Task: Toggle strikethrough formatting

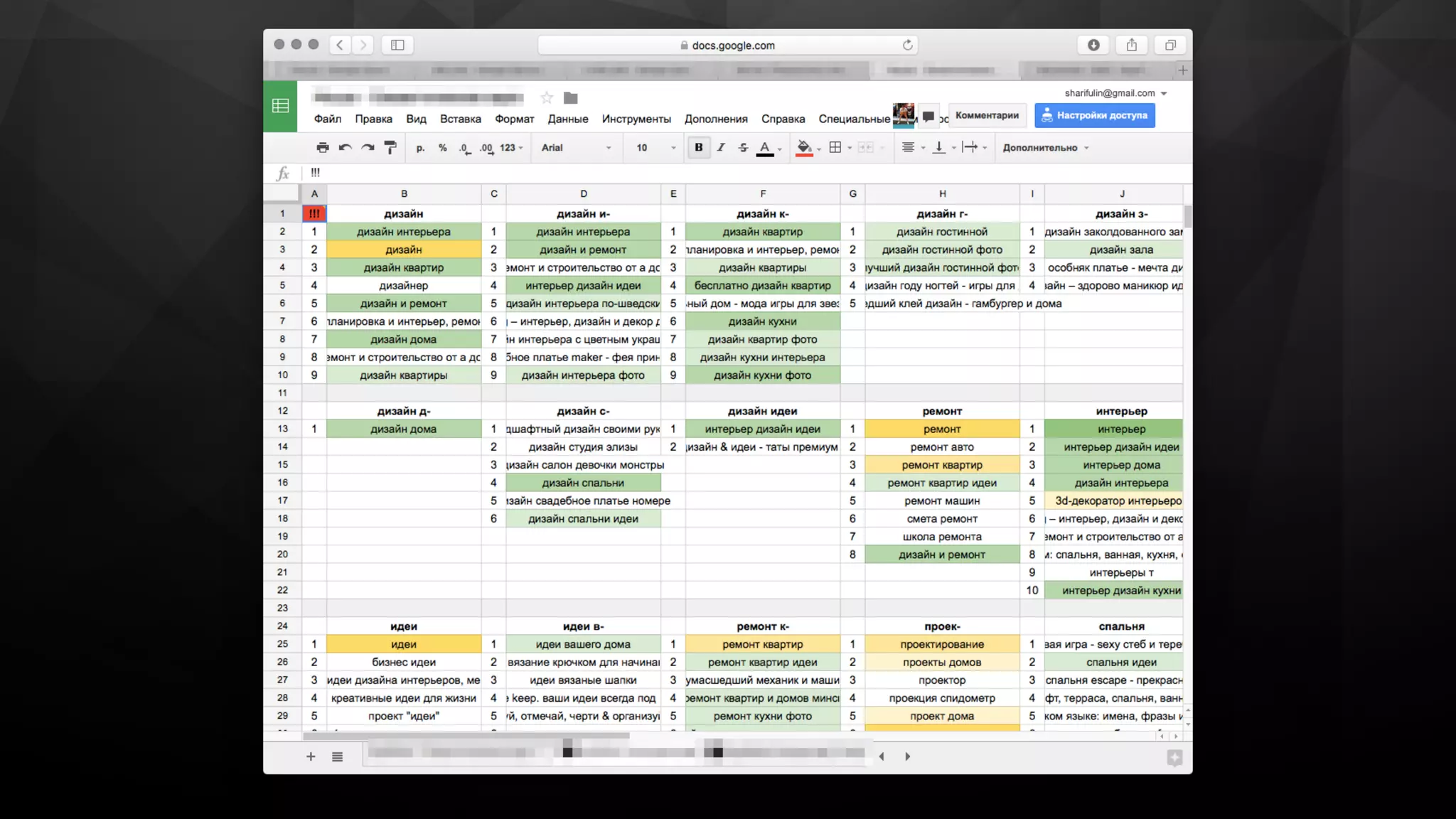Action: point(743,147)
